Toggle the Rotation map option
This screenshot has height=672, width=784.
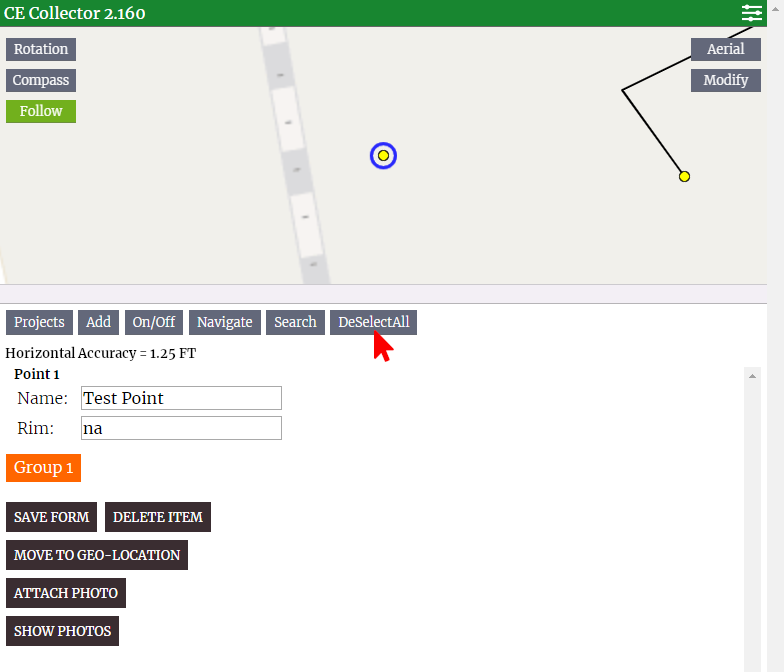click(x=41, y=49)
